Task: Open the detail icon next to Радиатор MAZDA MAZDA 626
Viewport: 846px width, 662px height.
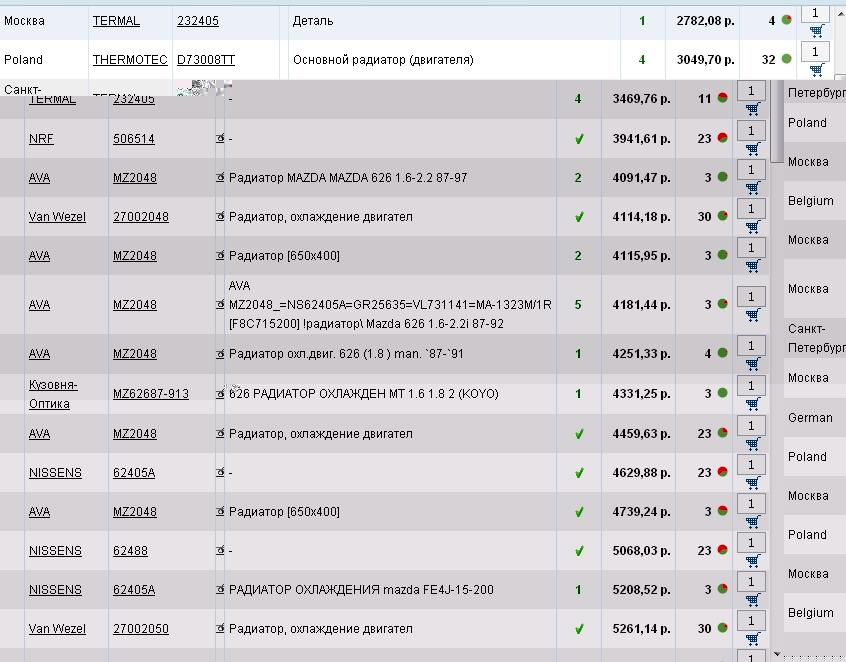Action: coord(220,178)
